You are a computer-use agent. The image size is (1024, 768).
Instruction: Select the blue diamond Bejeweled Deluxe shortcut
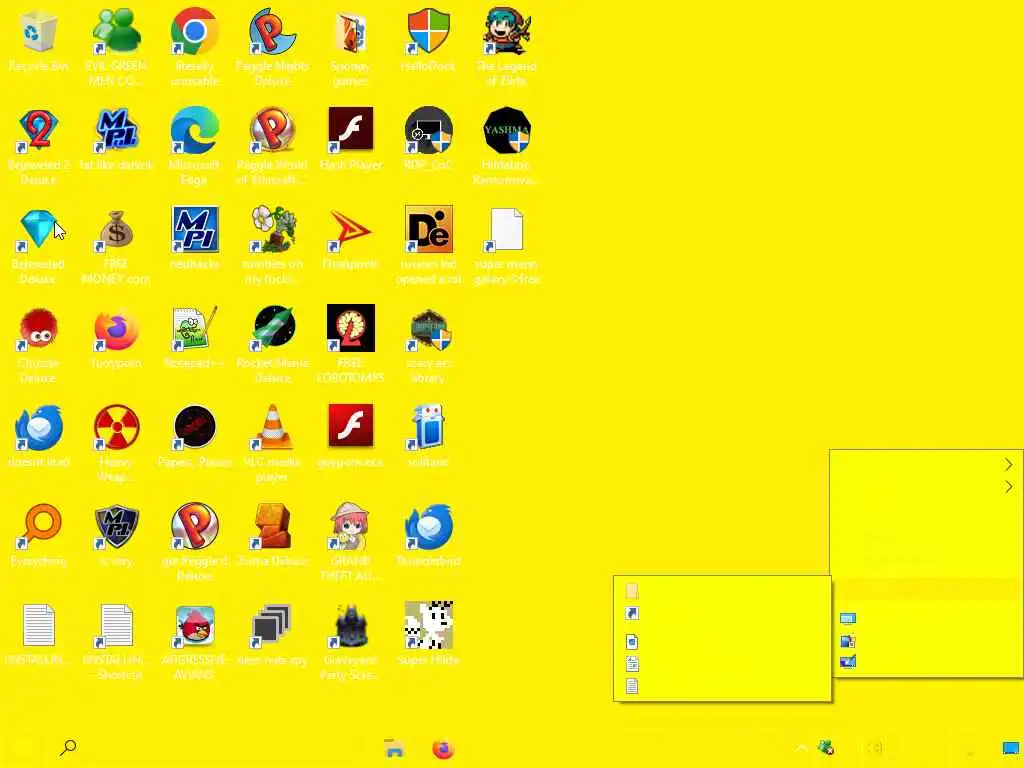pos(38,229)
